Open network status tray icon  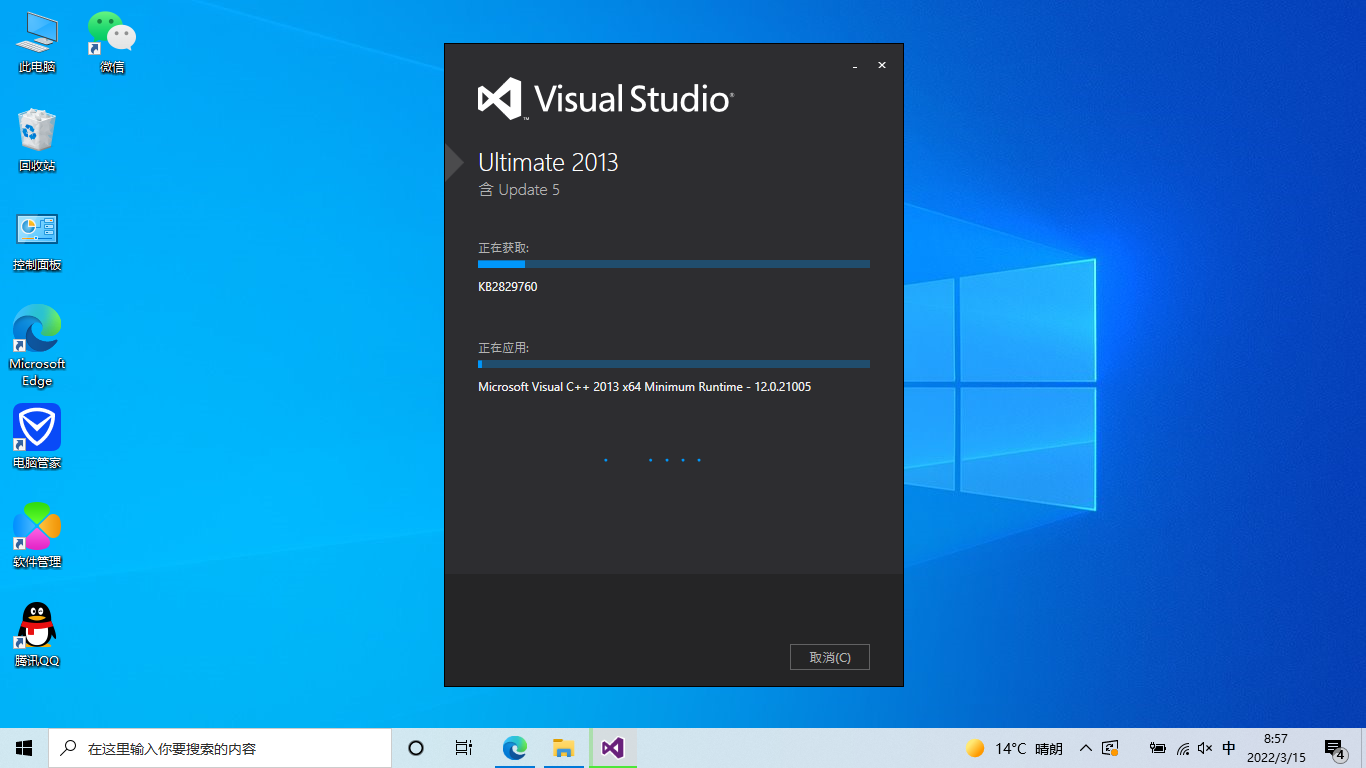coord(1183,748)
